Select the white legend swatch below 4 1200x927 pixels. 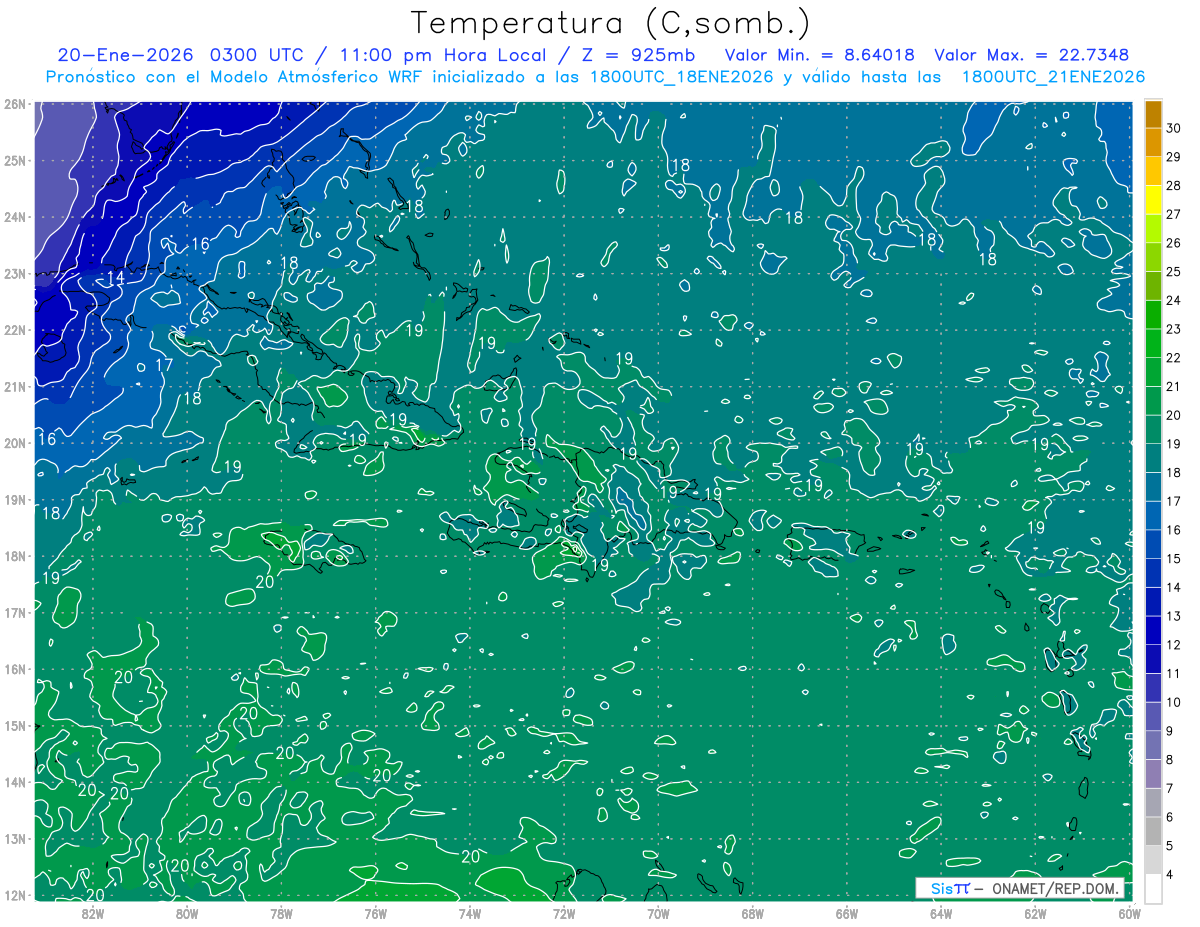(x=1153, y=888)
